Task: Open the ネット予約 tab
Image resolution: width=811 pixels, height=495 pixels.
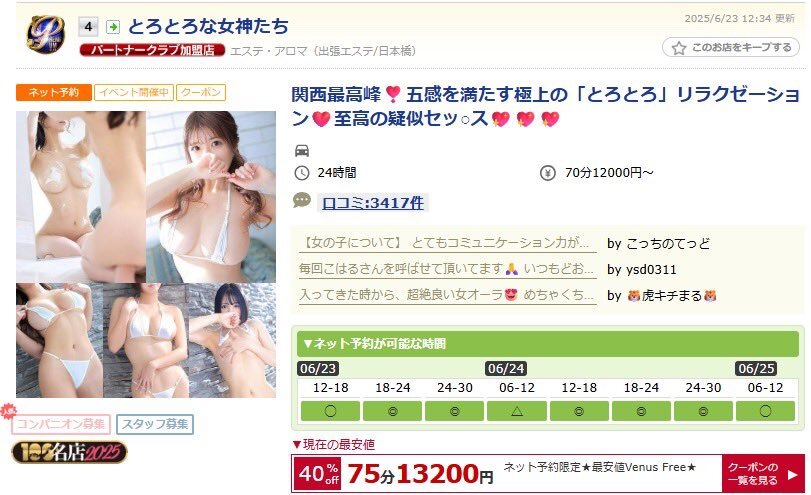Action: [54, 93]
